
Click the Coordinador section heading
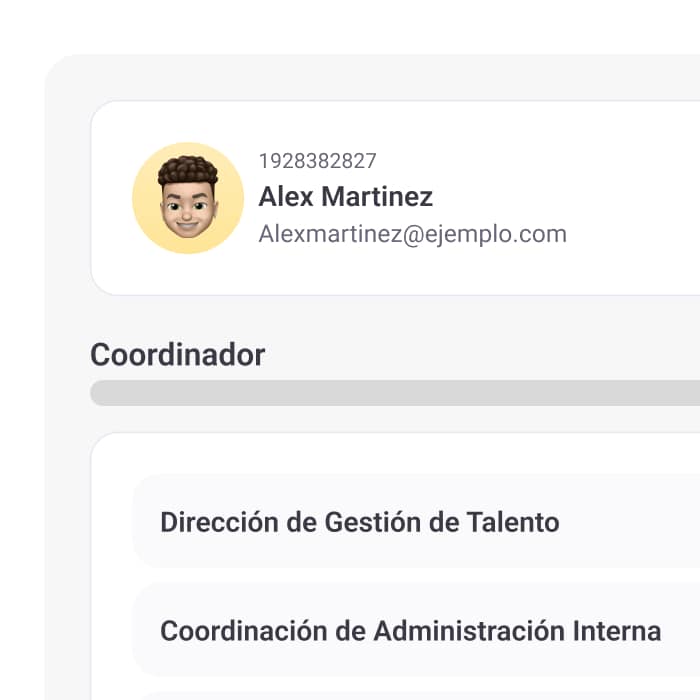[178, 354]
